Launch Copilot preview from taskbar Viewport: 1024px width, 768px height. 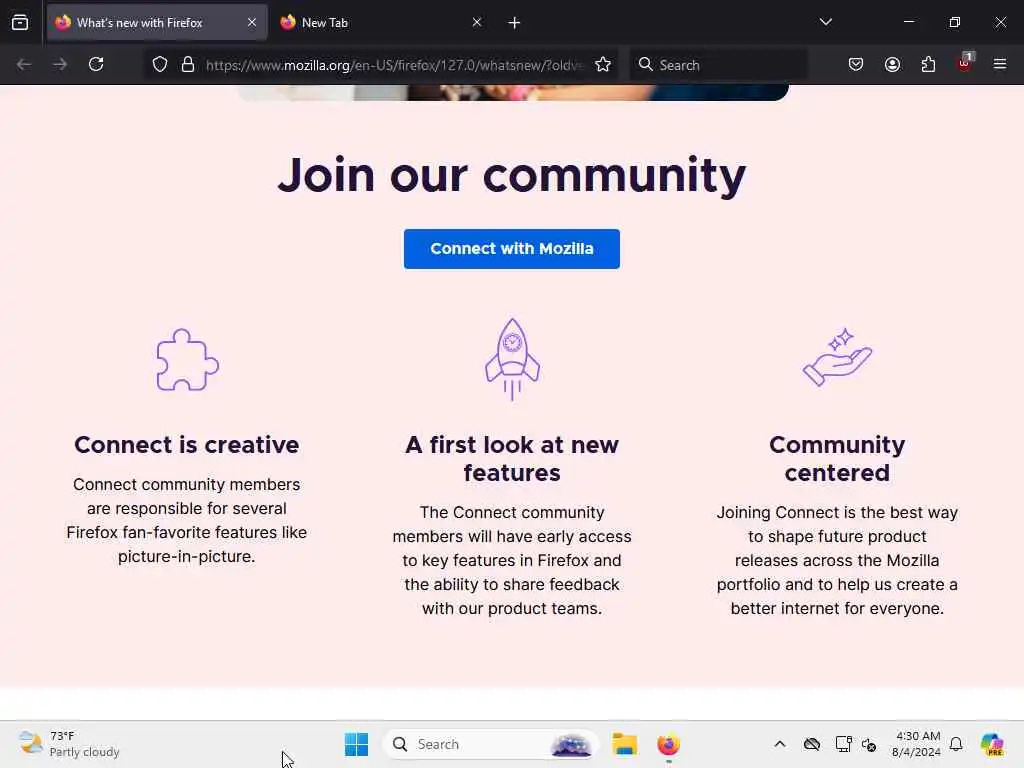[991, 744]
